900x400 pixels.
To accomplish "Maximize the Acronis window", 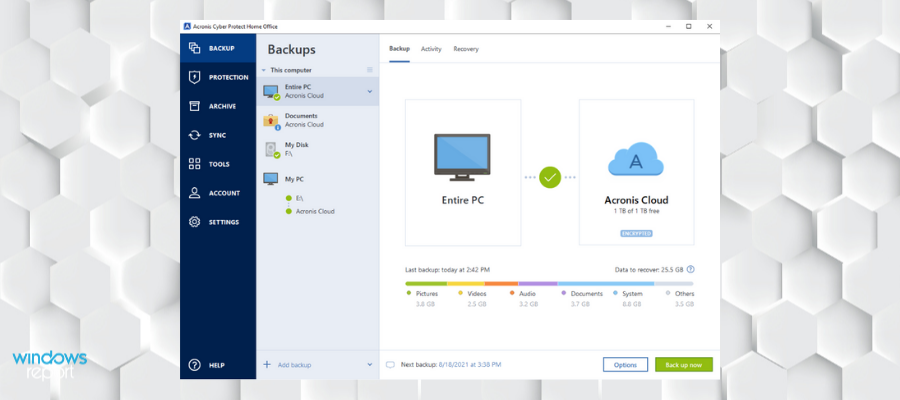I will [688, 26].
